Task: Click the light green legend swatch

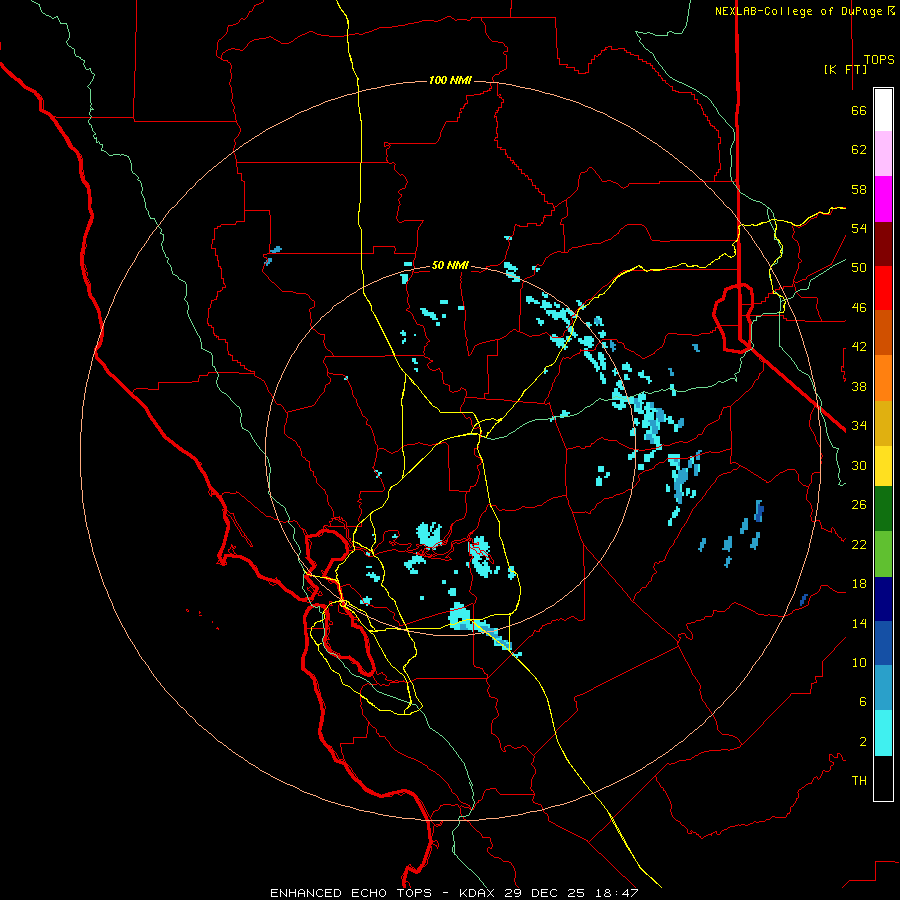Action: point(883,554)
